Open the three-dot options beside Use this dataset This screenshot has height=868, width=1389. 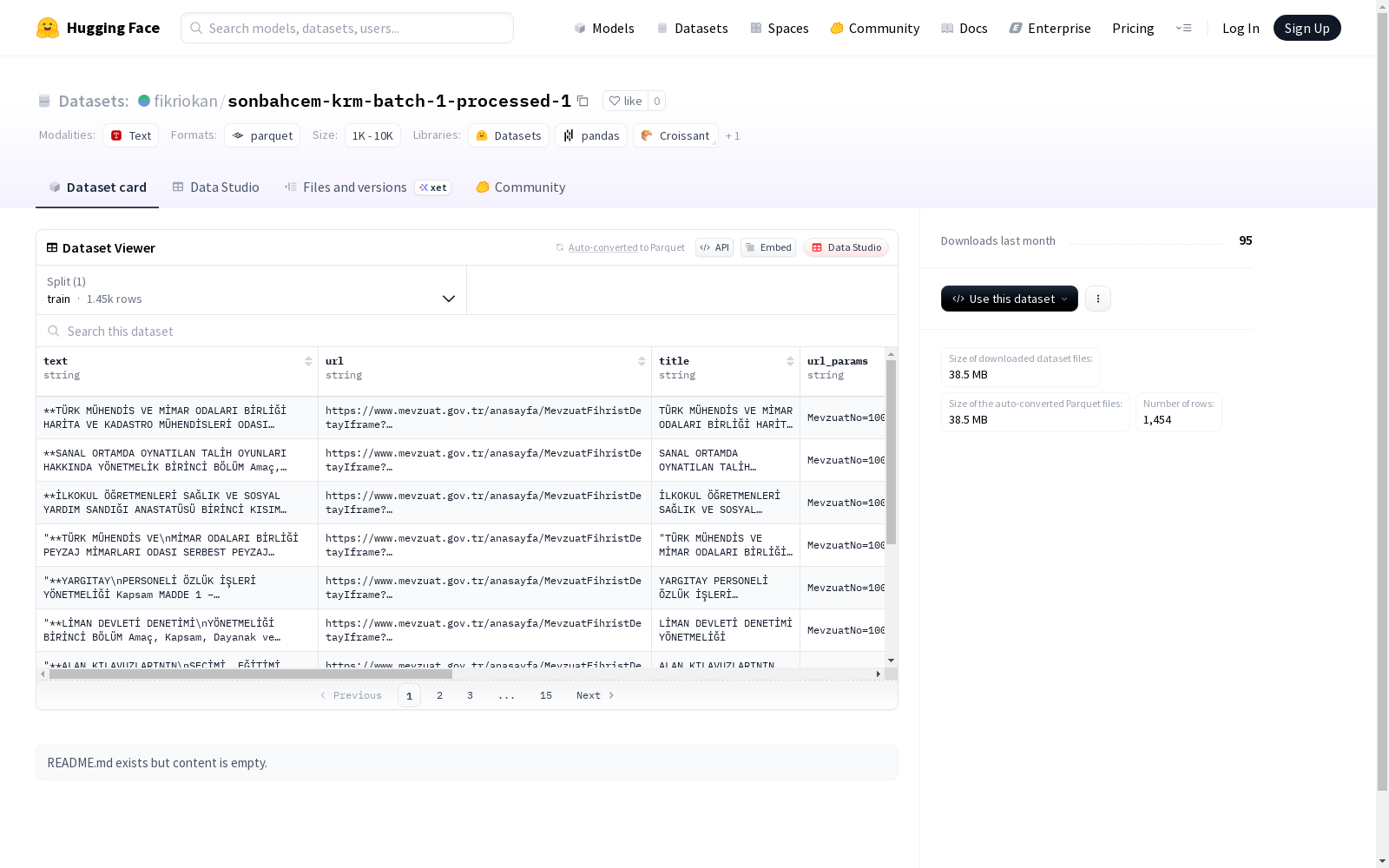(x=1098, y=299)
